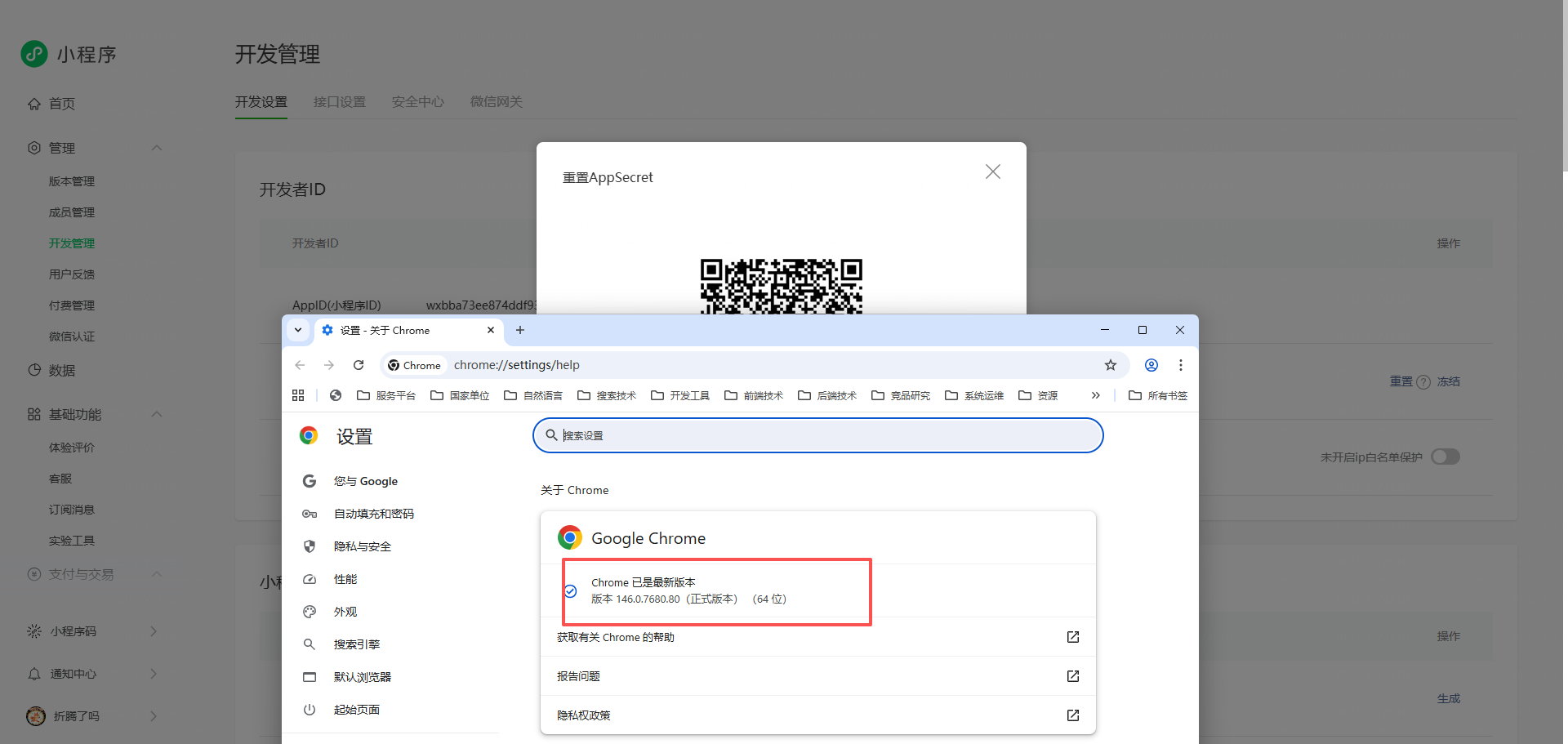The height and width of the screenshot is (744, 1568).
Task: Click the magnifier icon in 搜索设置 box
Action: [552, 435]
